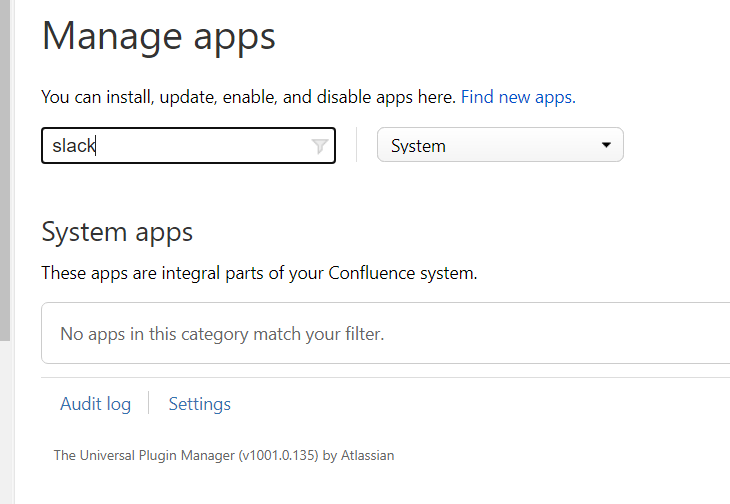Click the 'Manage apps' page heading
The height and width of the screenshot is (504, 730).
[x=159, y=37]
